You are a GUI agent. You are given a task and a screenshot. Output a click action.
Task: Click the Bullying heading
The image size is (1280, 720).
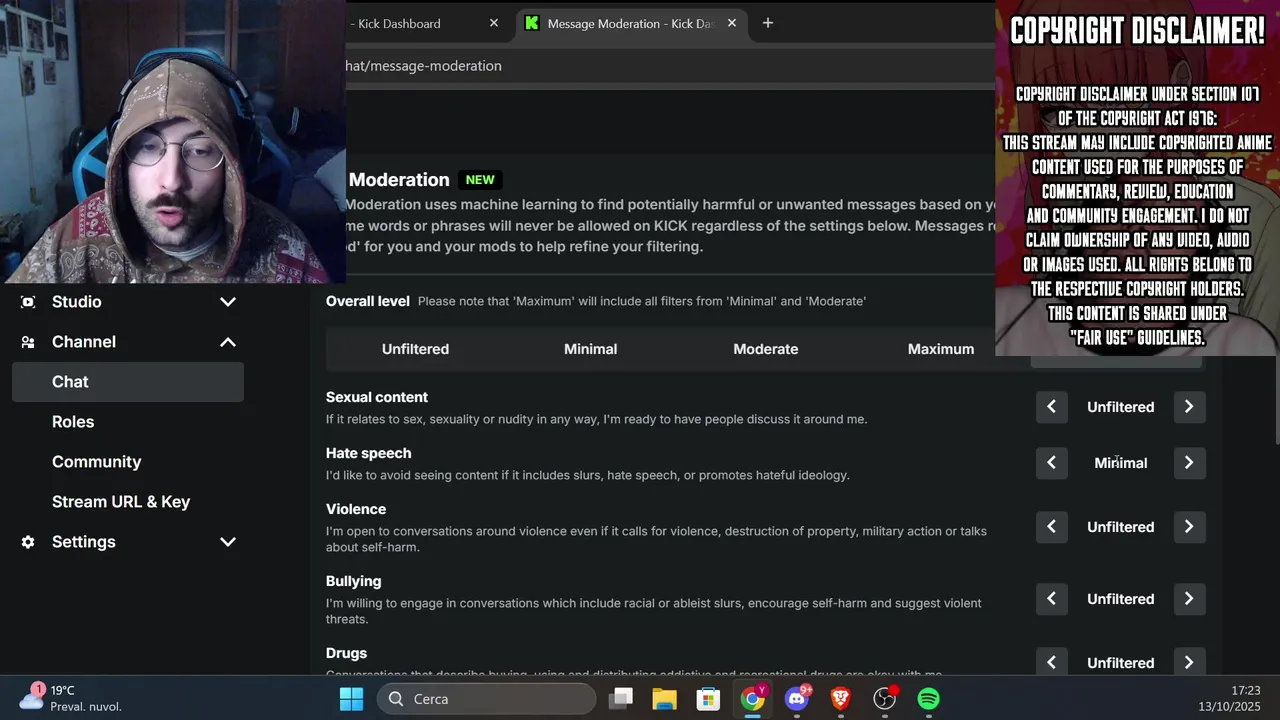point(353,581)
